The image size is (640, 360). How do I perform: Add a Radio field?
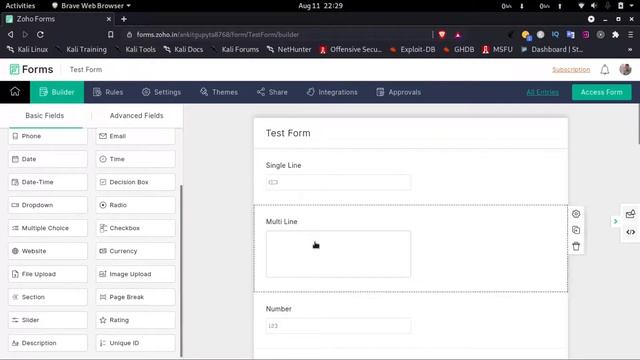pyautogui.click(x=136, y=205)
